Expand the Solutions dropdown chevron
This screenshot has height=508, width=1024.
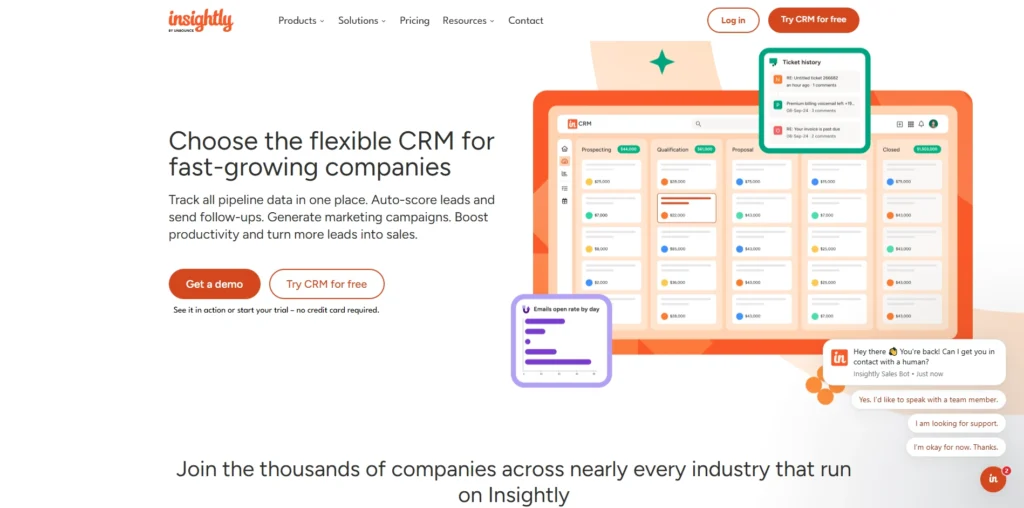click(384, 21)
